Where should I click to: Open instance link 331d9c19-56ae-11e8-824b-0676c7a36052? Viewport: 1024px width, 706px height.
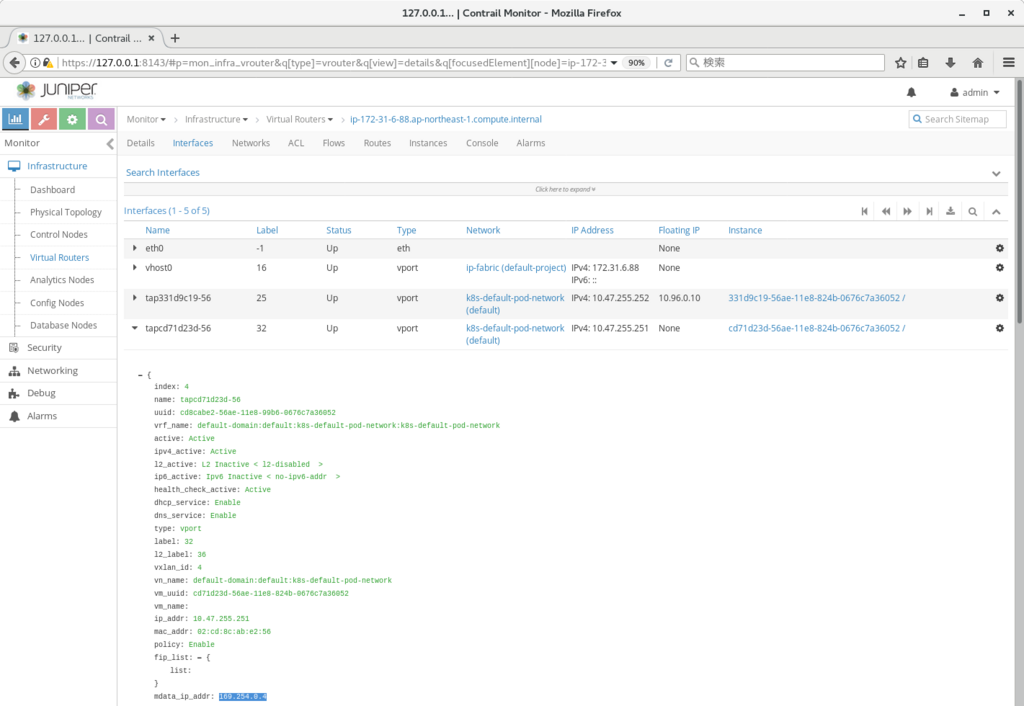pyautogui.click(x=816, y=298)
